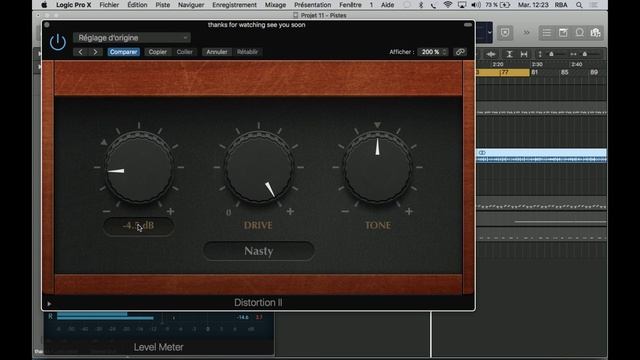The height and width of the screenshot is (360, 640).
Task: Click the phone handset menu bar icon
Action: 433,5
